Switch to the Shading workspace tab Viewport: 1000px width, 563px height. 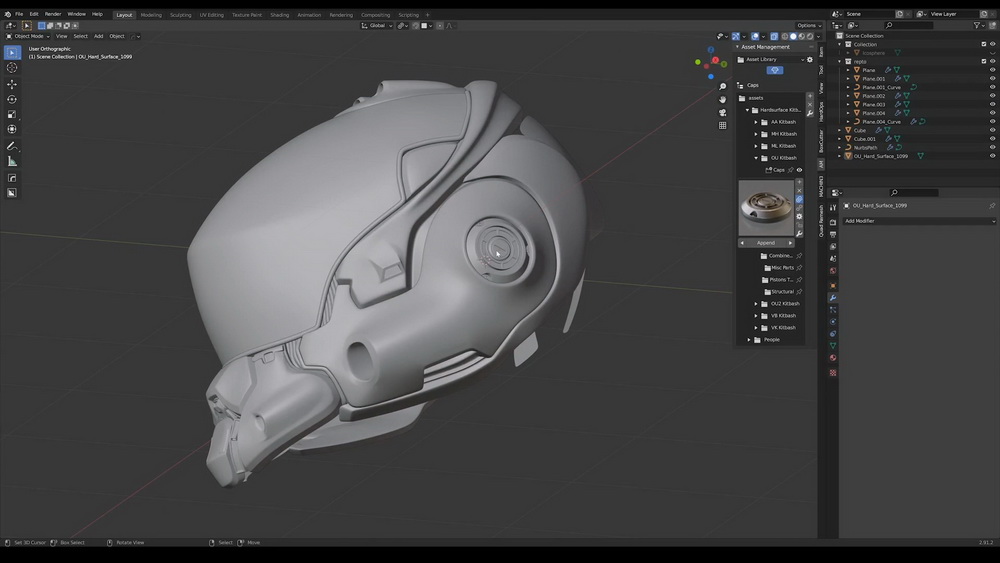(279, 15)
